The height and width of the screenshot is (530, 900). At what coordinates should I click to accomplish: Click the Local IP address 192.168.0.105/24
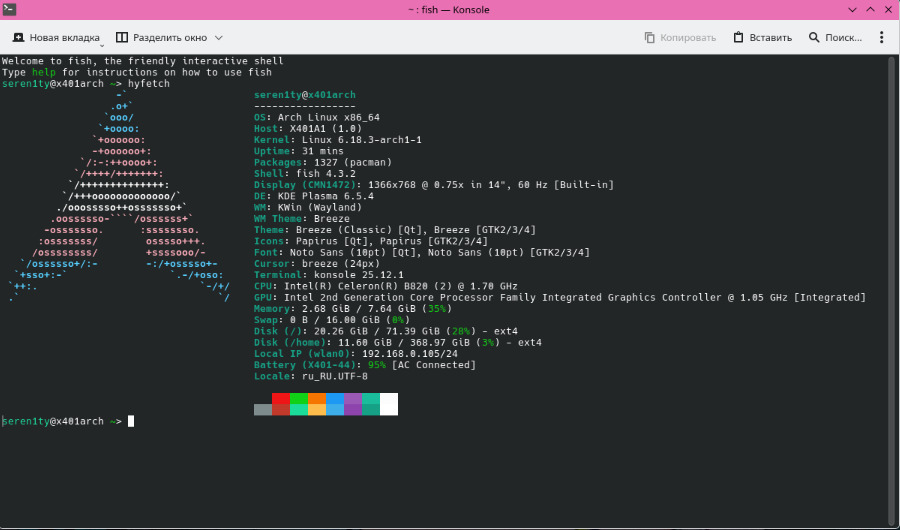tap(408, 353)
